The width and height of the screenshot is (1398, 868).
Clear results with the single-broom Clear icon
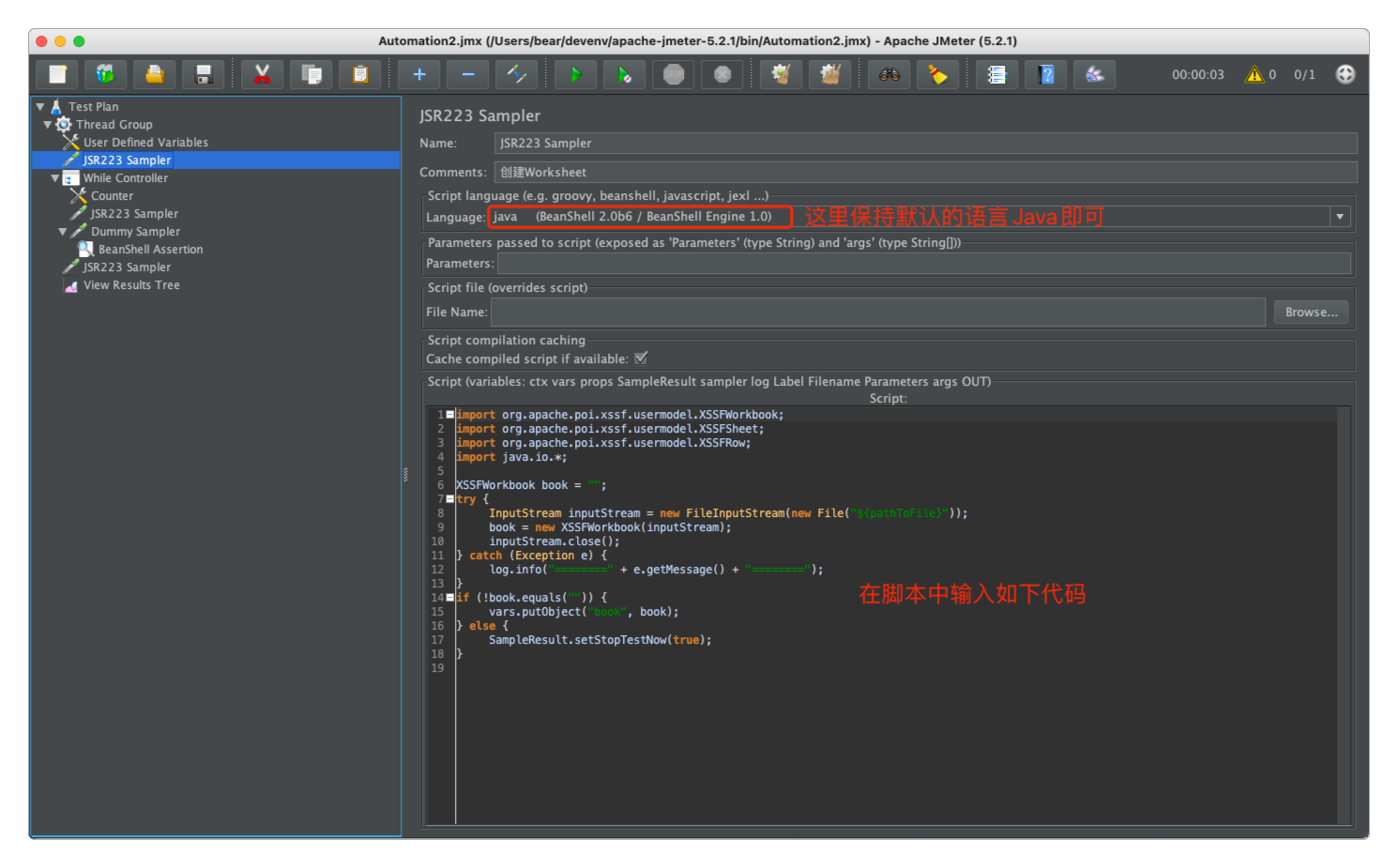(781, 74)
